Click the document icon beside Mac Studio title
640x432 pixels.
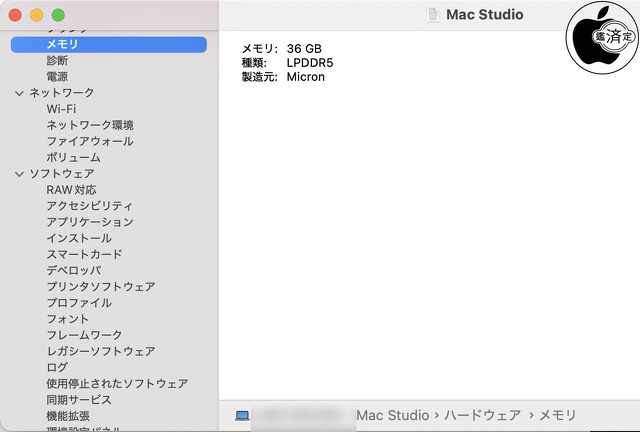click(432, 15)
